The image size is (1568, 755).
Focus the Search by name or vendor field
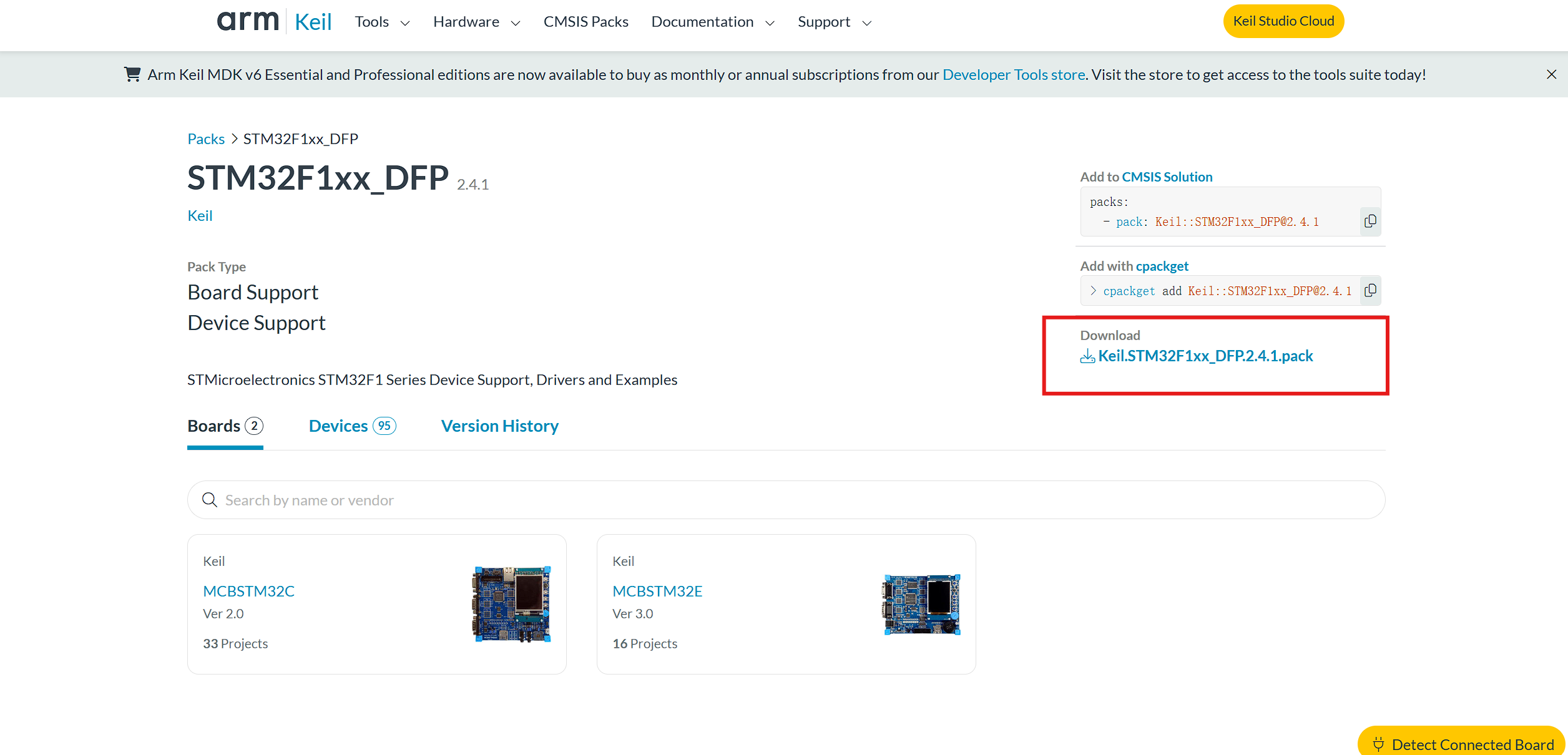(786, 500)
